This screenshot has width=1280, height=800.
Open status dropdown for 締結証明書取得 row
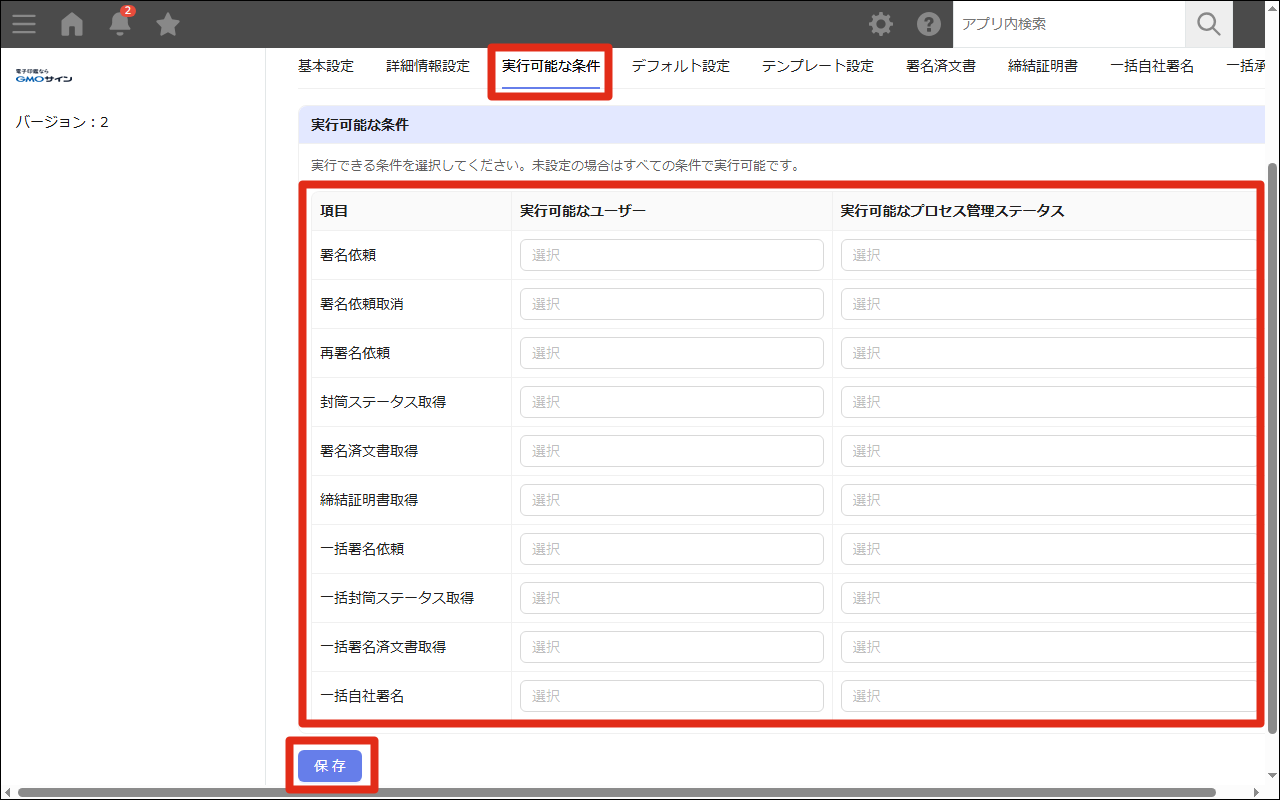point(1048,500)
